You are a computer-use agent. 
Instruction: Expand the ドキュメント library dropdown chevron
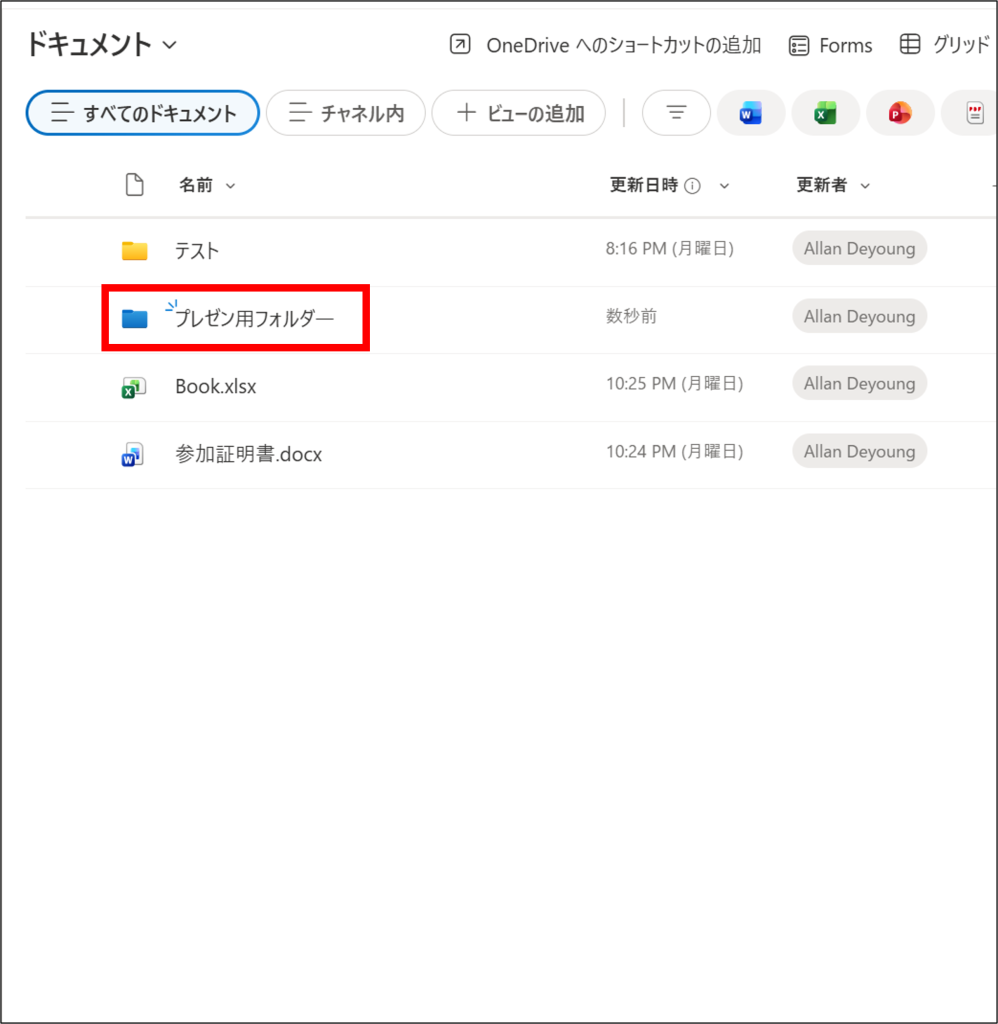click(x=169, y=45)
